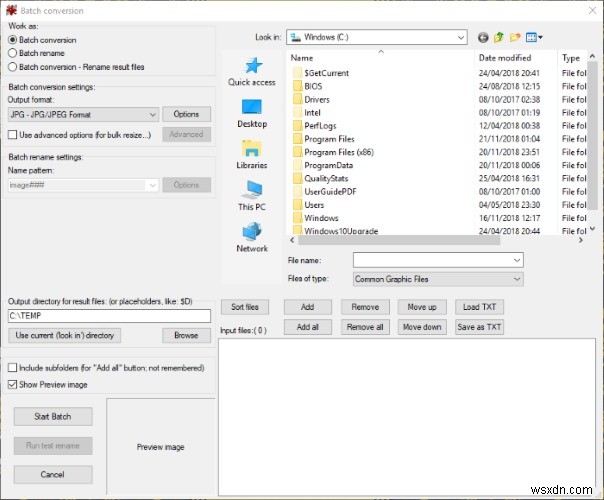Image resolution: width=604 pixels, height=500 pixels.
Task: Select the Windows folder icon
Action: 297,218
